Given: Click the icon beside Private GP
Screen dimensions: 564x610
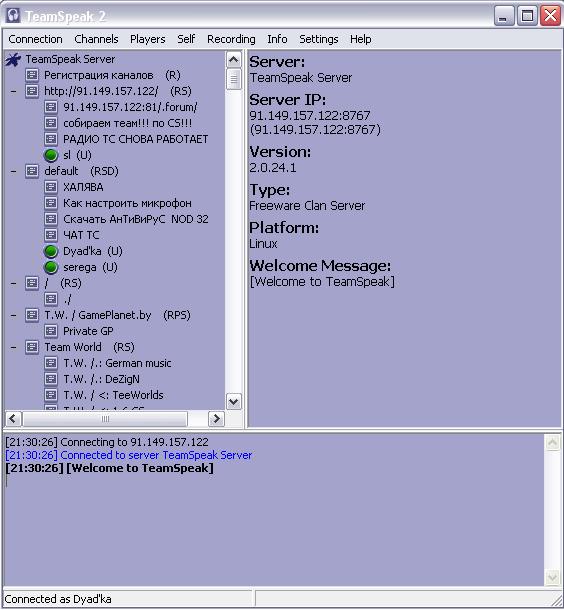Looking at the screenshot, I should click(x=51, y=331).
